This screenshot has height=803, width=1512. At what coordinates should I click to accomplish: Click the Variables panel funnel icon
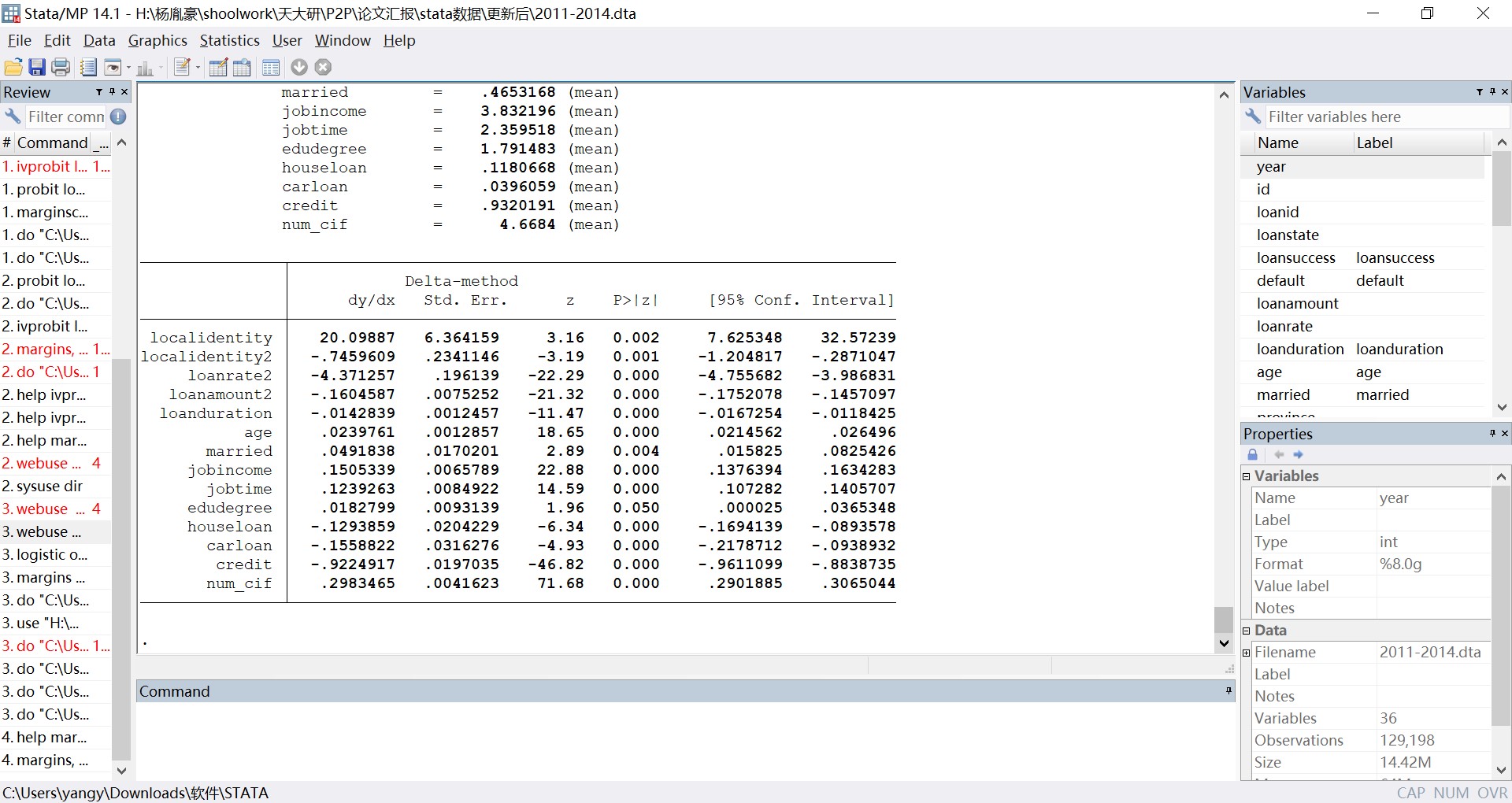tap(1480, 92)
